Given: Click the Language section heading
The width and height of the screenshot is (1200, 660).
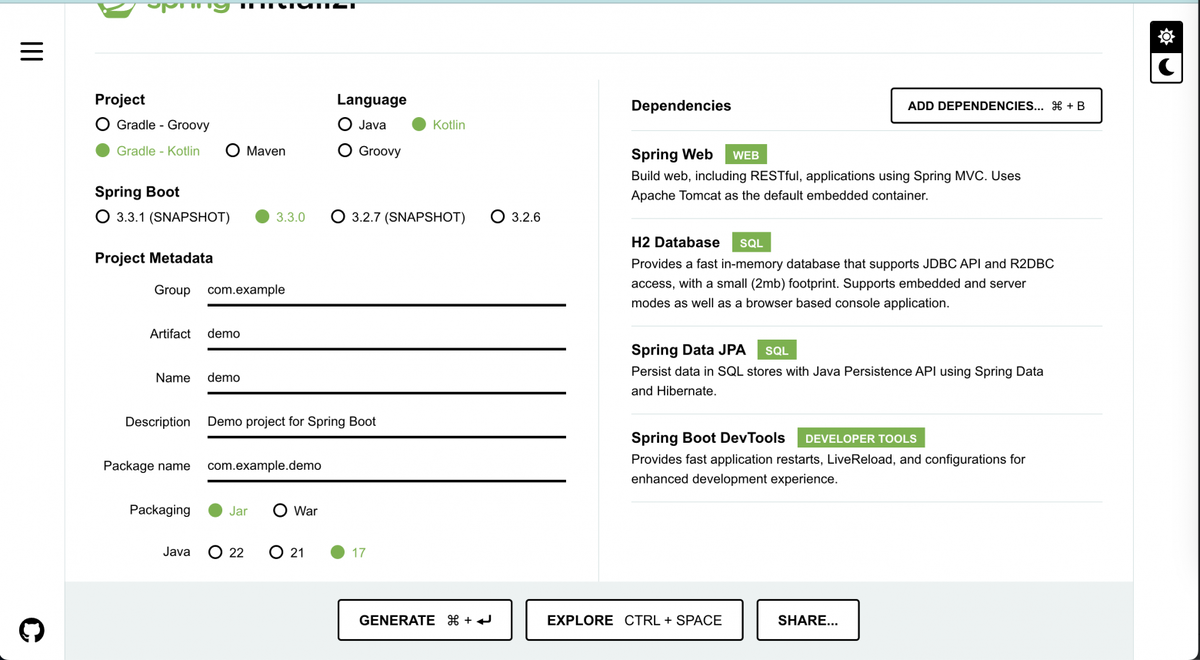Looking at the screenshot, I should [x=372, y=100].
